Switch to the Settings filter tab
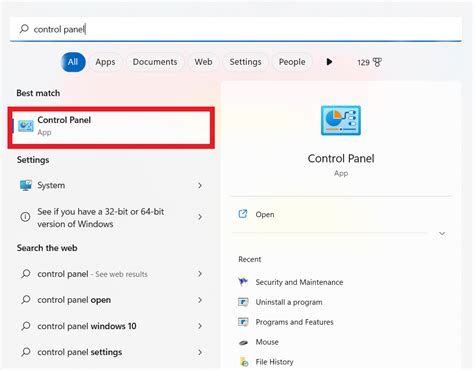The image size is (474, 370). click(x=245, y=62)
